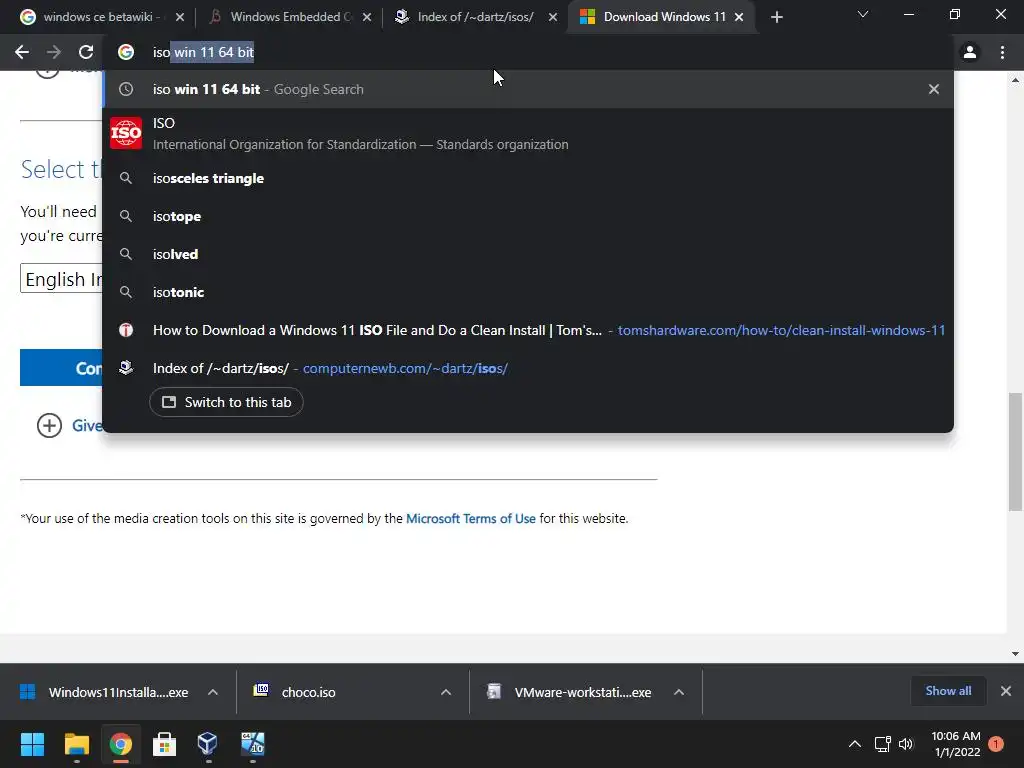
Task: Click the blue Confirm button
Action: click(61, 368)
